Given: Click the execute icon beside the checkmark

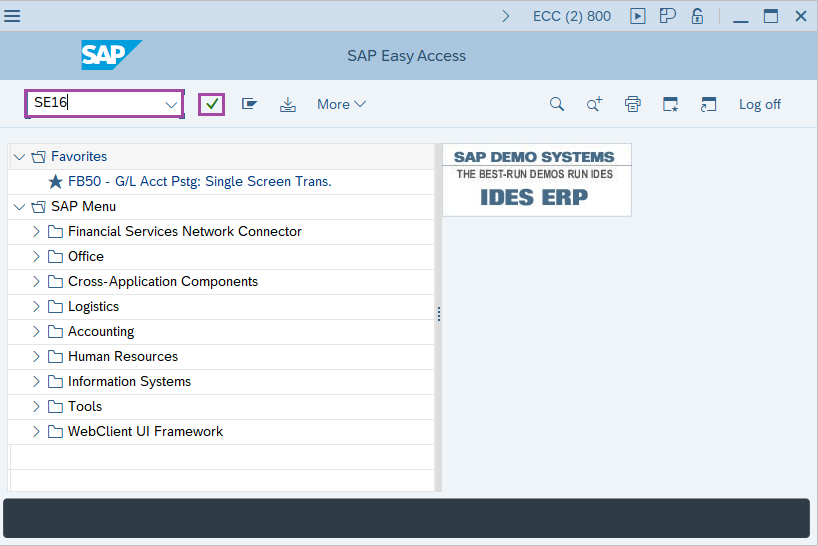Looking at the screenshot, I should tap(249, 104).
